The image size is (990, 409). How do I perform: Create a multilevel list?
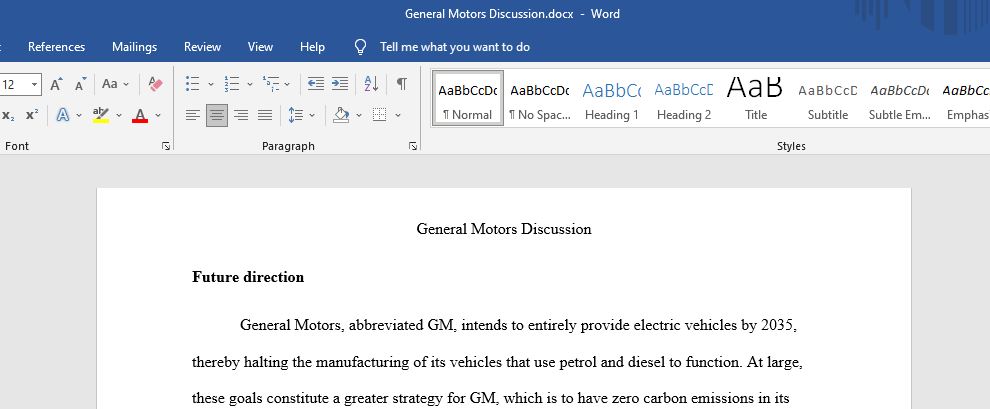pyautogui.click(x=271, y=84)
